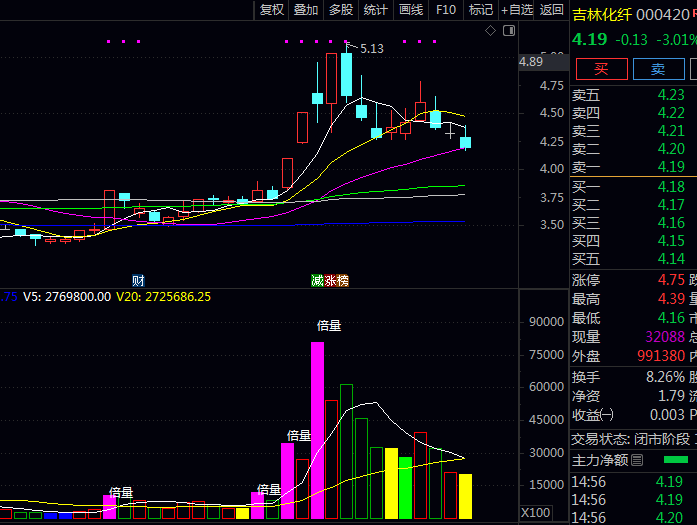Click the 收益(一) 0.003 value
This screenshot has height=525, width=697.
click(x=667, y=415)
